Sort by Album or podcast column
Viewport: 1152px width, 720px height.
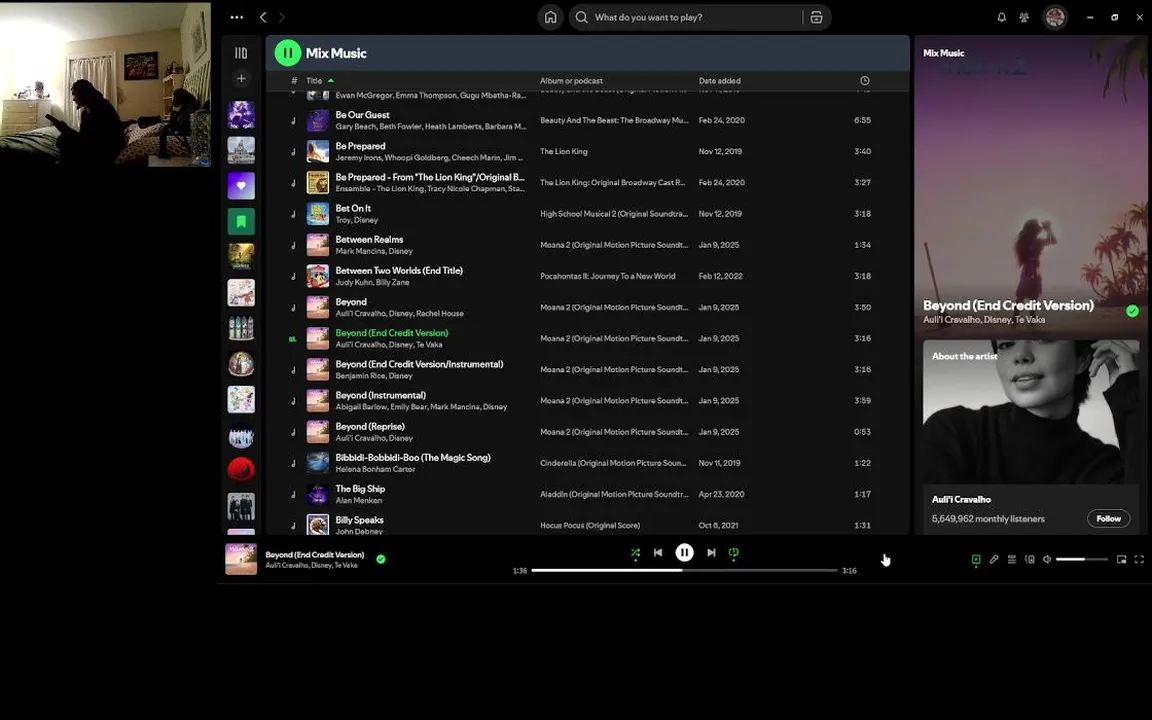click(x=571, y=81)
